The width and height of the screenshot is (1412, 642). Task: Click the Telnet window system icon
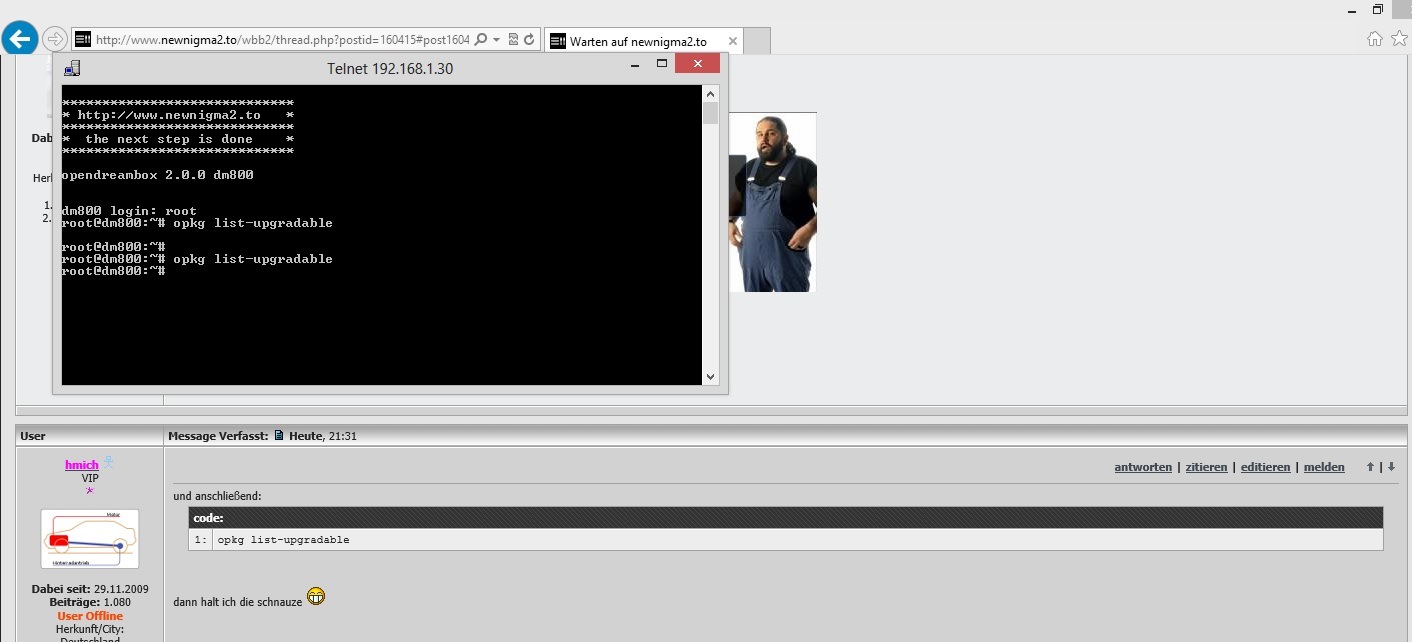coord(72,68)
